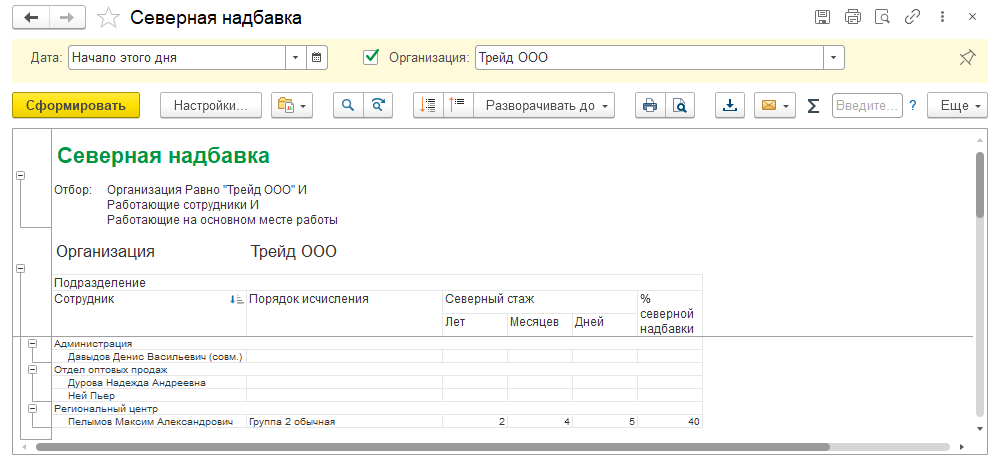The width and height of the screenshot is (999, 464).
Task: Open the Дата period dropdown
Action: (295, 58)
